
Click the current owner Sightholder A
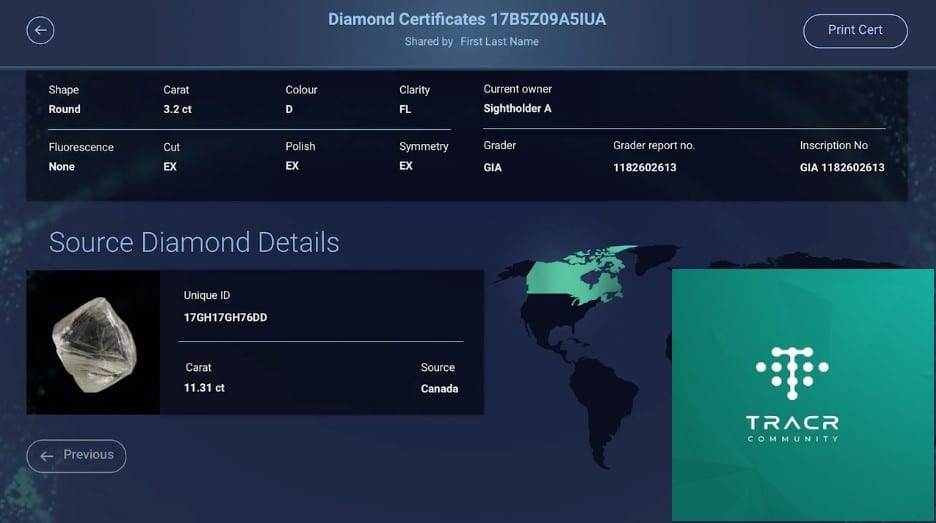click(517, 108)
